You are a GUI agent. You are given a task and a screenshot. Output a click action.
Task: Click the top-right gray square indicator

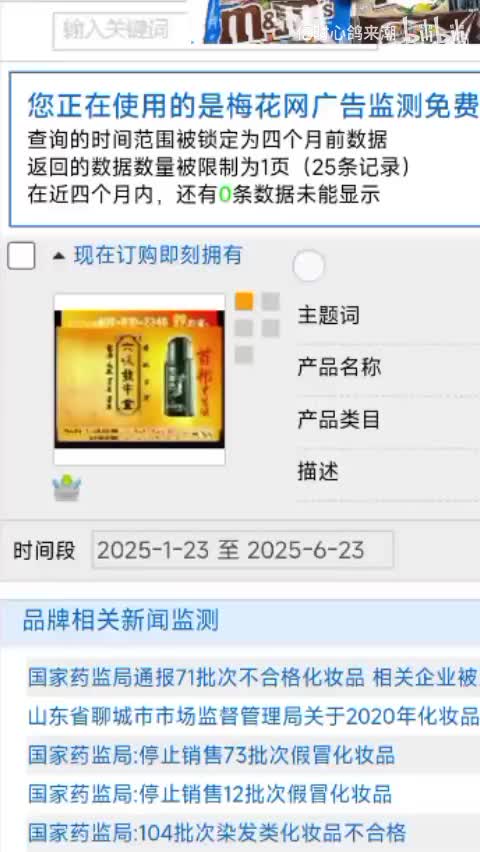(270, 301)
